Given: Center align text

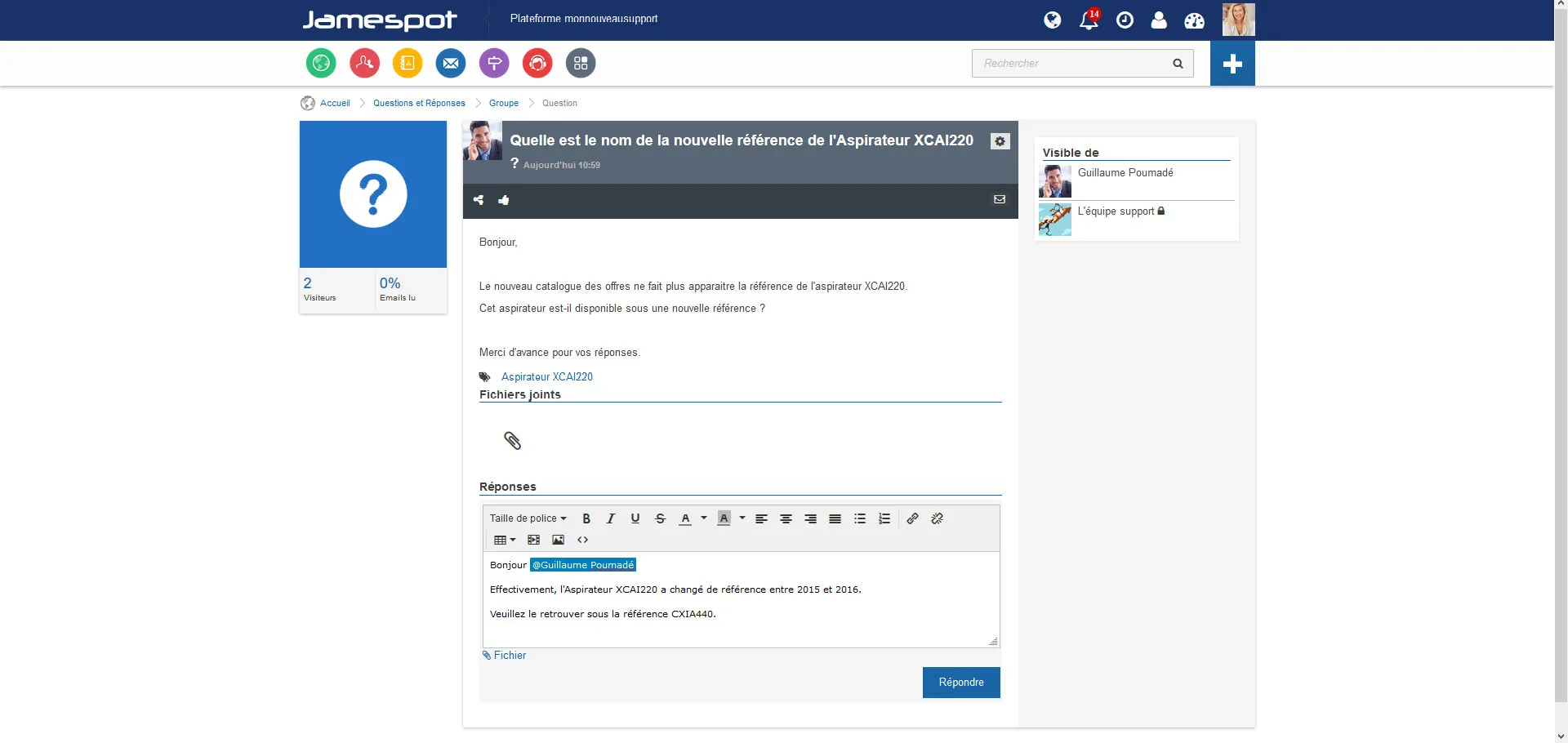Looking at the screenshot, I should coord(786,518).
